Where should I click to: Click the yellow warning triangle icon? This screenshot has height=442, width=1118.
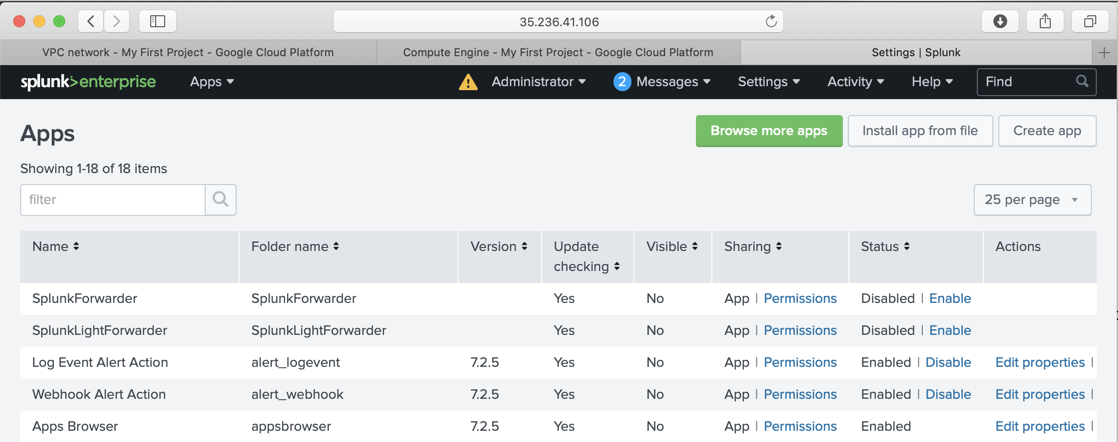(x=468, y=82)
